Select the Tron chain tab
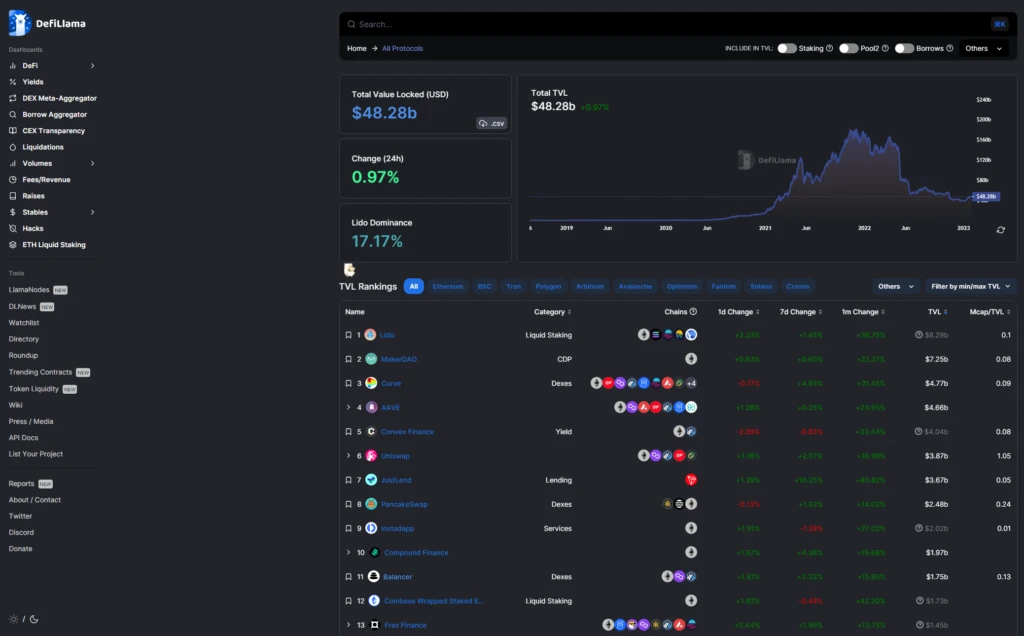1024x636 pixels. point(514,287)
